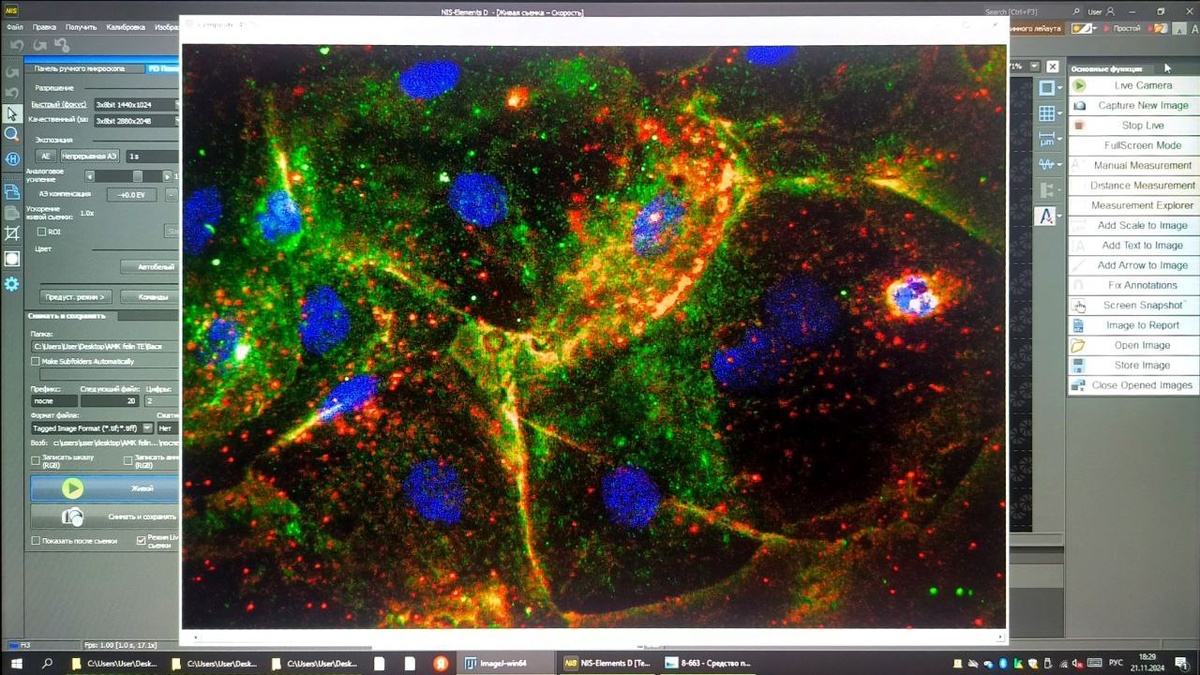The image size is (1200, 675).
Task: Start the Live Camera function
Action: tap(1133, 85)
